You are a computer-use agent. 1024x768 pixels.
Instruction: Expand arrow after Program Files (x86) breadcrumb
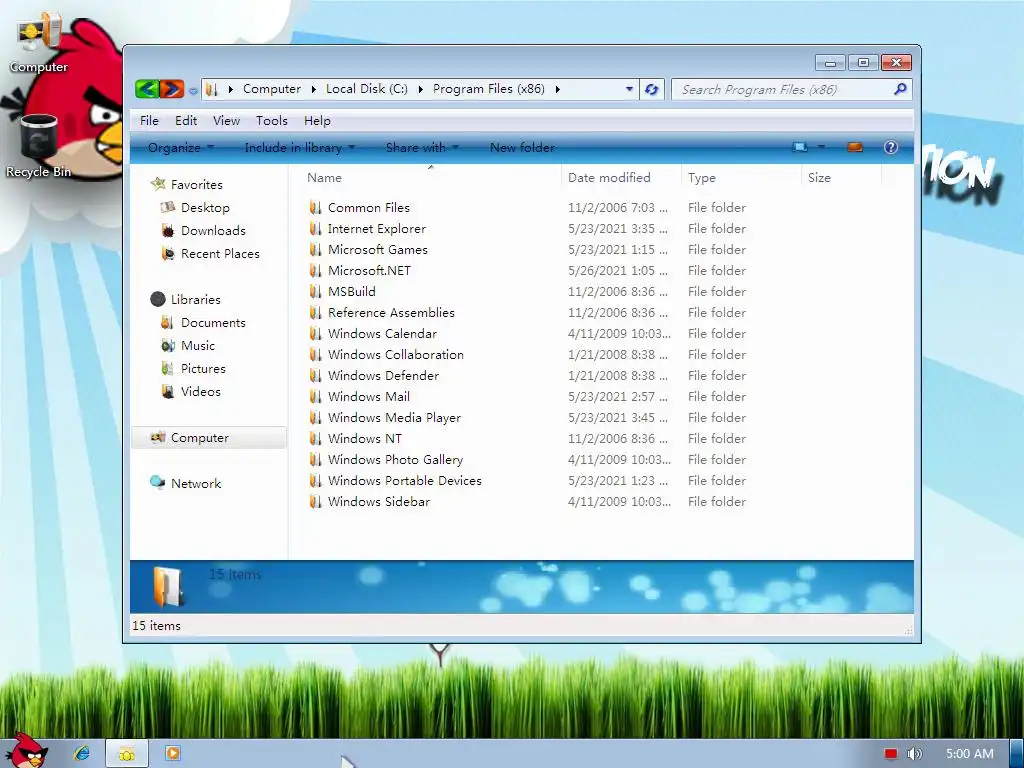tap(558, 89)
